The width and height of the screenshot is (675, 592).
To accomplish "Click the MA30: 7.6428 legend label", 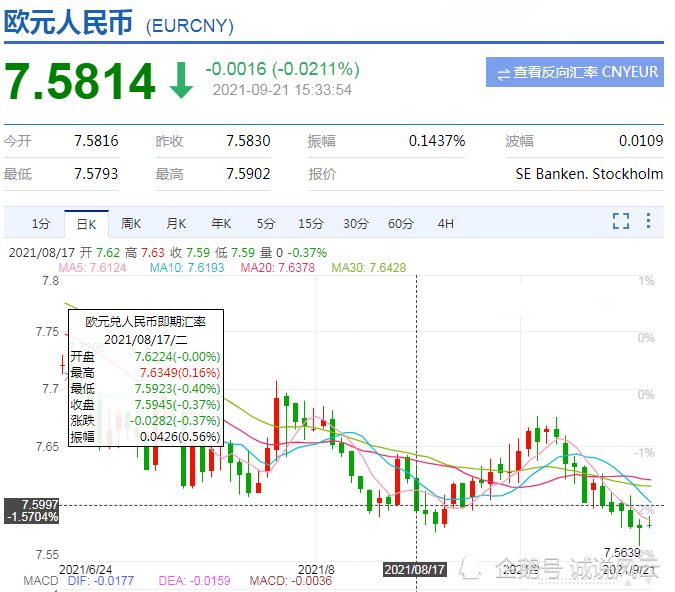I will tap(368, 268).
